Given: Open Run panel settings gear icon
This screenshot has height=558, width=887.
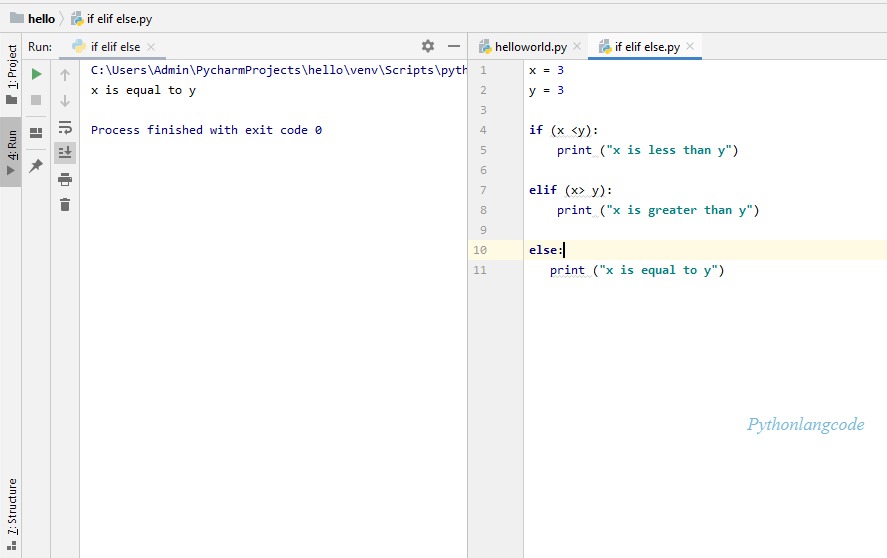Looking at the screenshot, I should coord(428,46).
